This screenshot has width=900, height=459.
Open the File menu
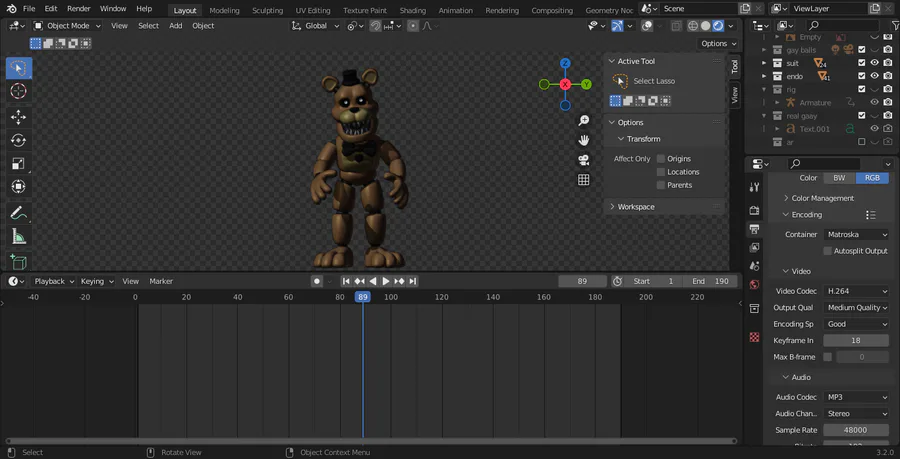[29, 9]
